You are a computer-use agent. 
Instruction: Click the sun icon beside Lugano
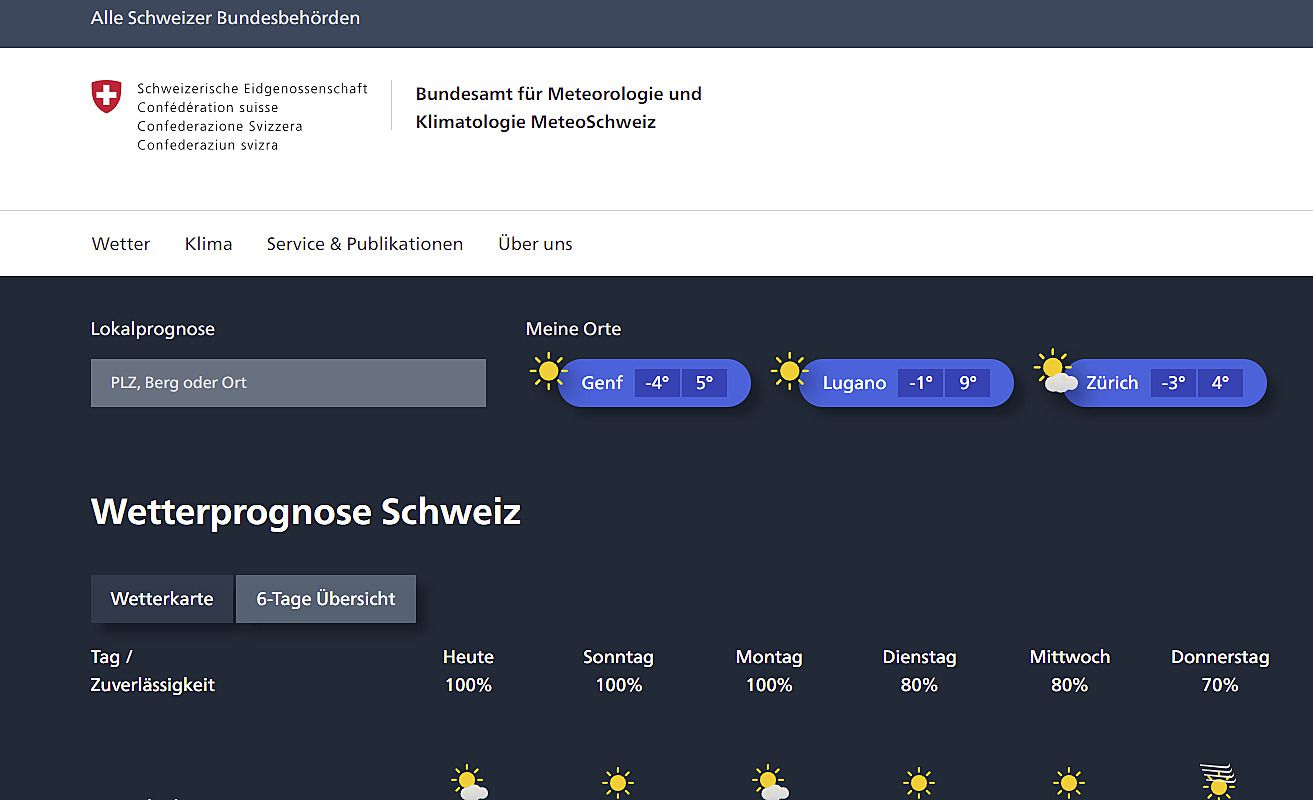pos(789,371)
